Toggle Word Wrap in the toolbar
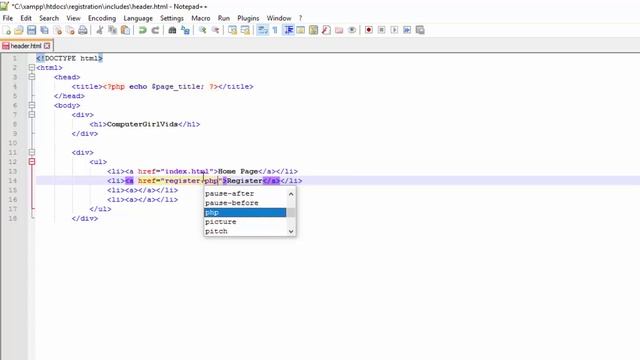The image size is (640, 360). pos(262,30)
